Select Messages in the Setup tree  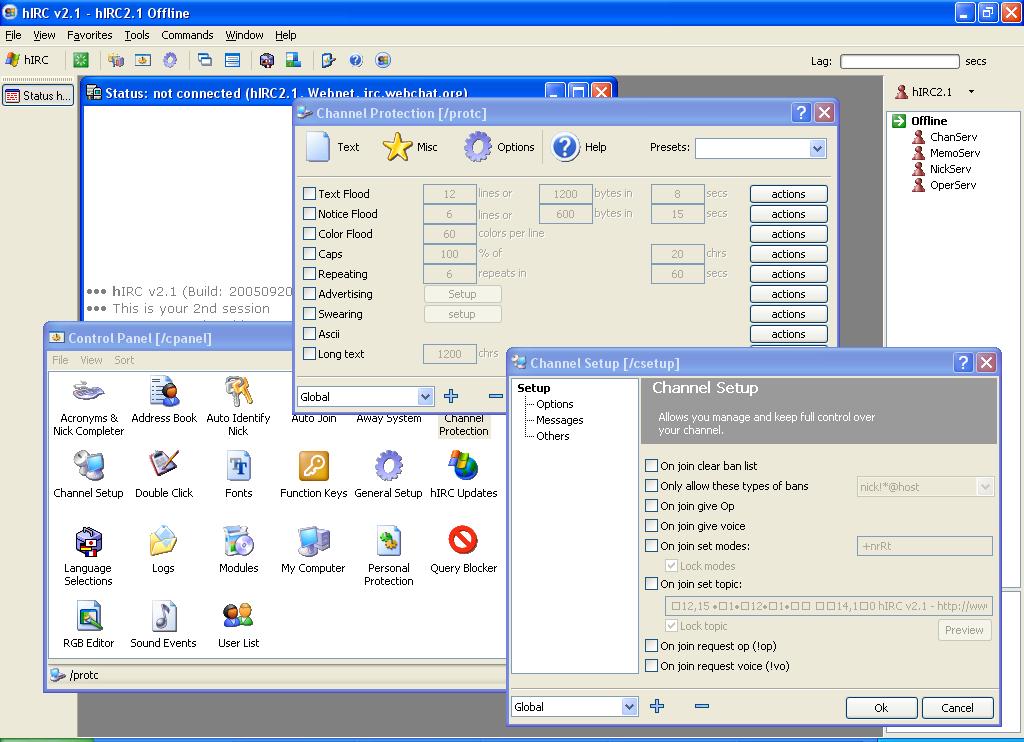click(x=560, y=420)
